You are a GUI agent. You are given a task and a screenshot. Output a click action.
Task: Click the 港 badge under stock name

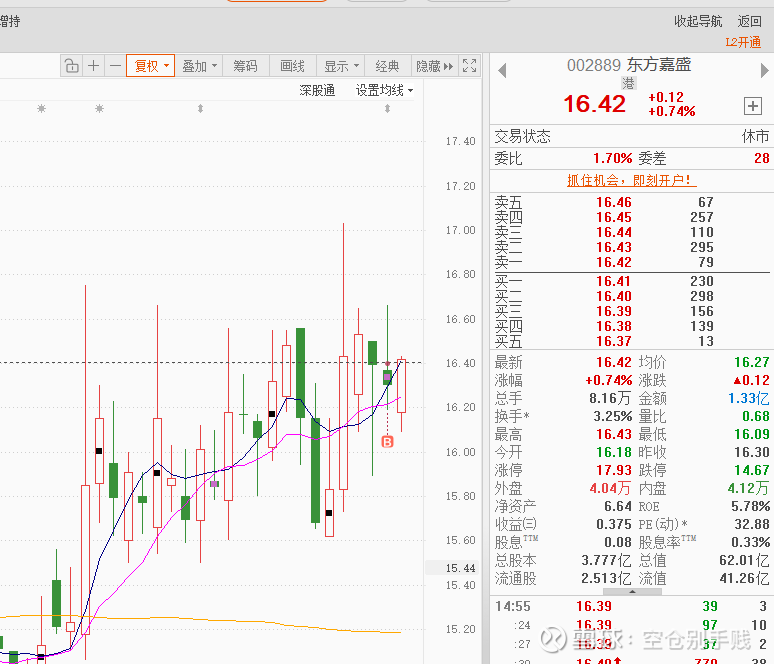pos(629,83)
